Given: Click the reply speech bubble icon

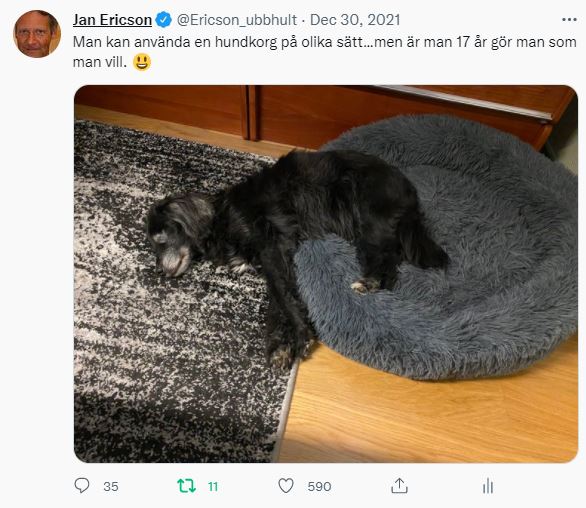Looking at the screenshot, I should 82,486.
